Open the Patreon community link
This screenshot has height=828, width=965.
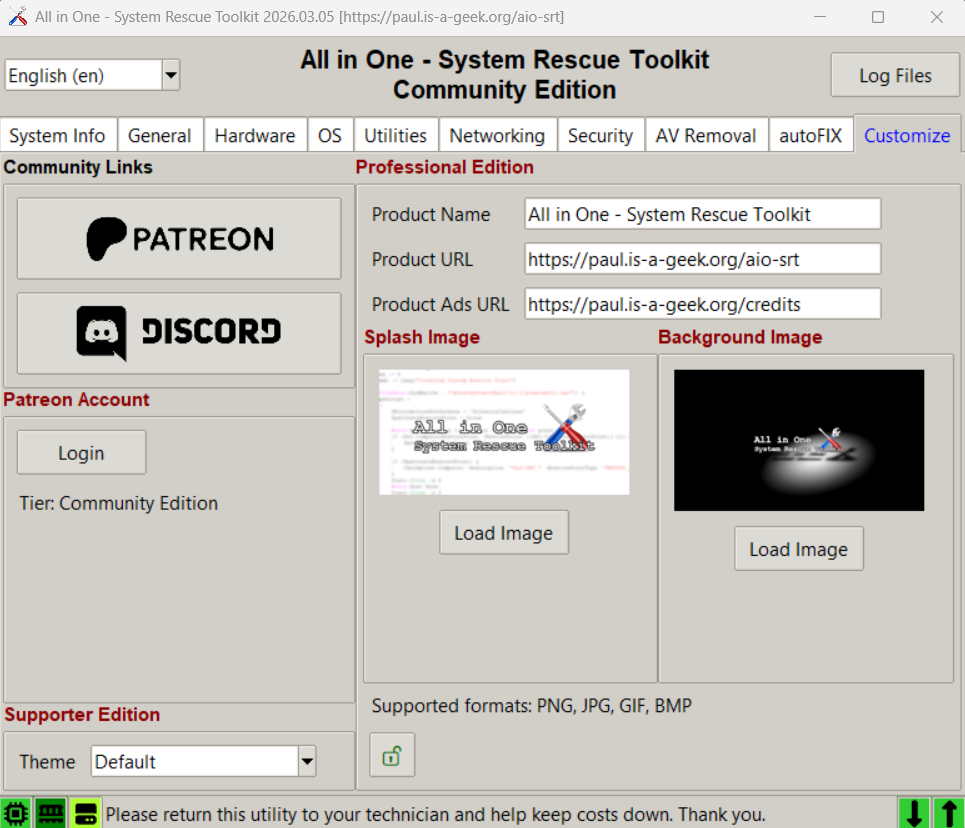[x=179, y=238]
